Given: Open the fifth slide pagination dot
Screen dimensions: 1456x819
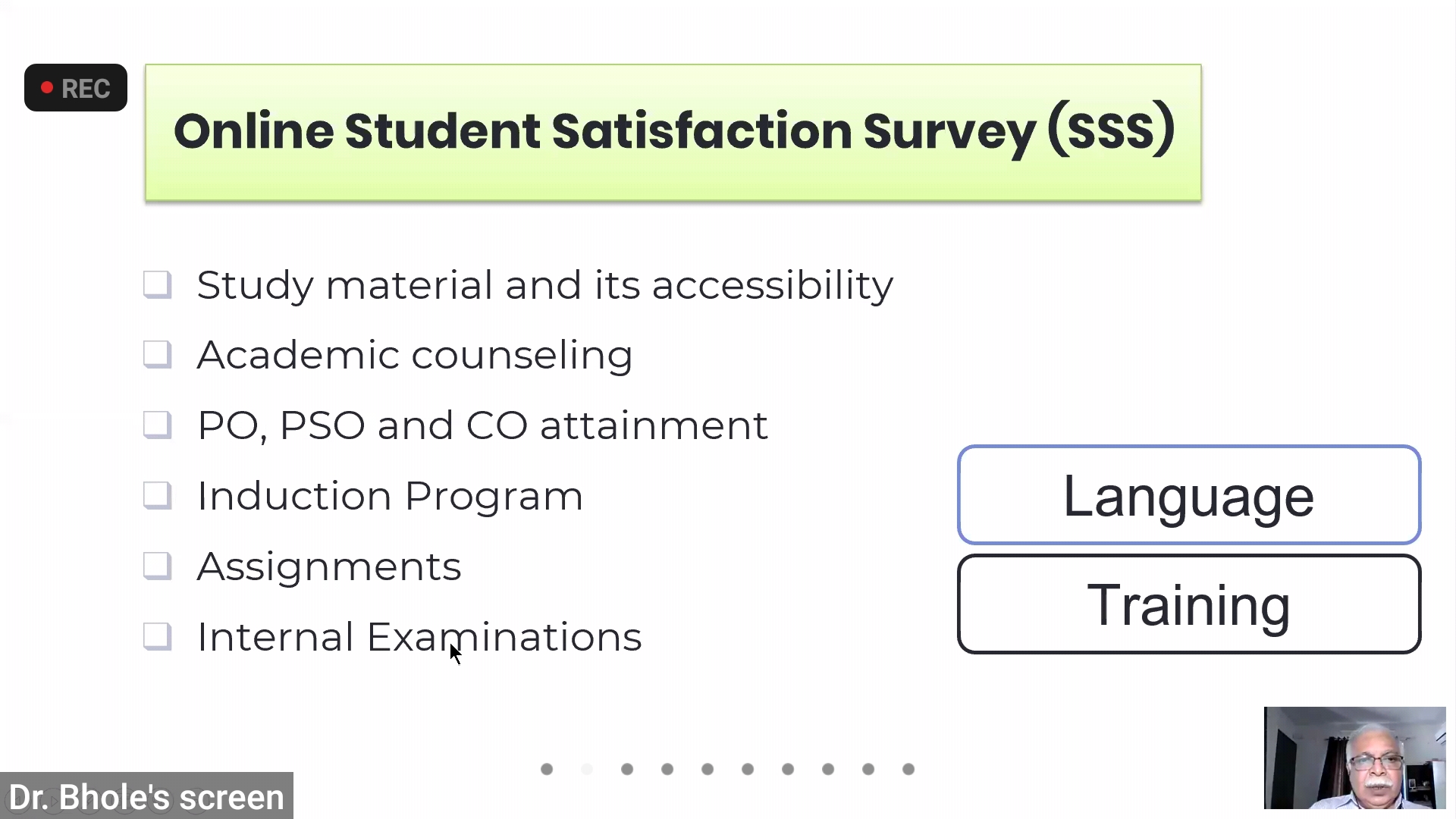Looking at the screenshot, I should [708, 770].
